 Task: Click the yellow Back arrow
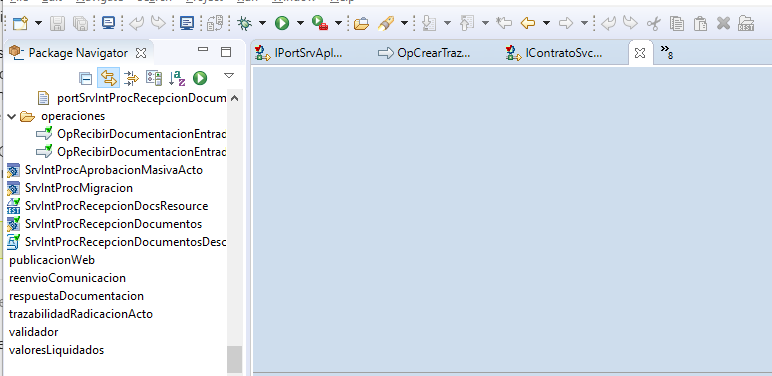(528, 23)
